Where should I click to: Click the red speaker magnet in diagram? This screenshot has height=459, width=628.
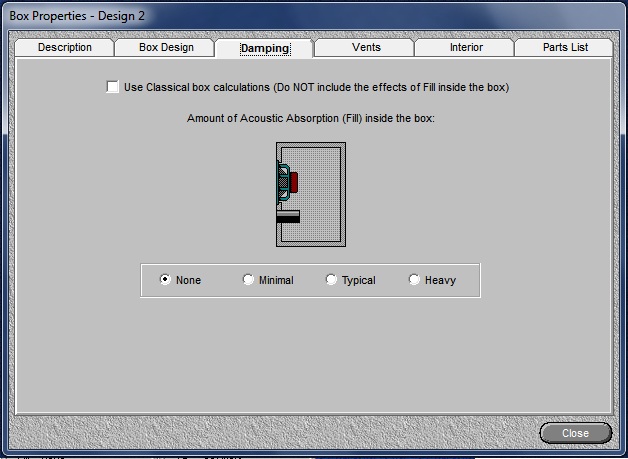(294, 181)
